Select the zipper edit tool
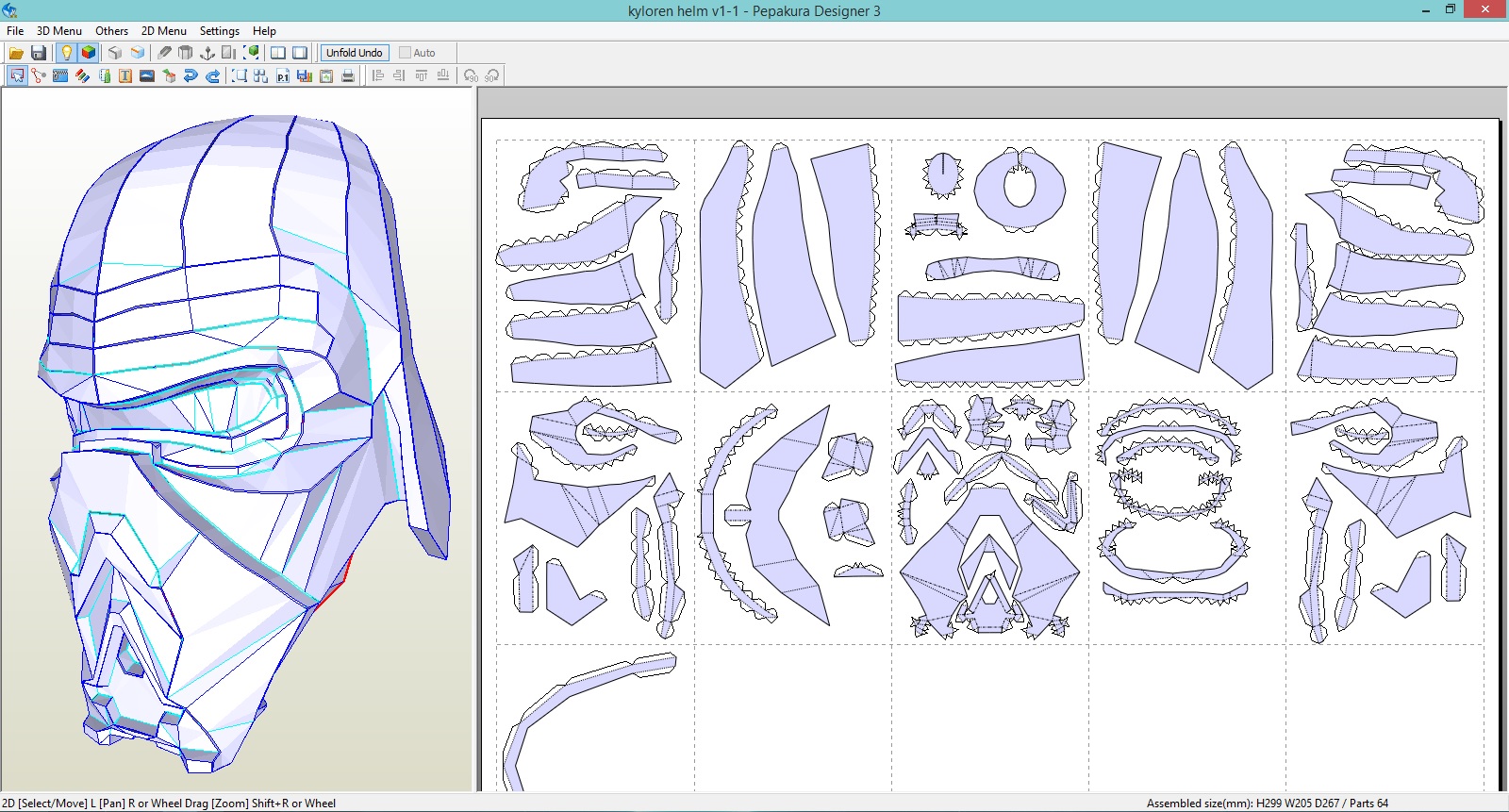The image size is (1509, 812). tap(60, 75)
